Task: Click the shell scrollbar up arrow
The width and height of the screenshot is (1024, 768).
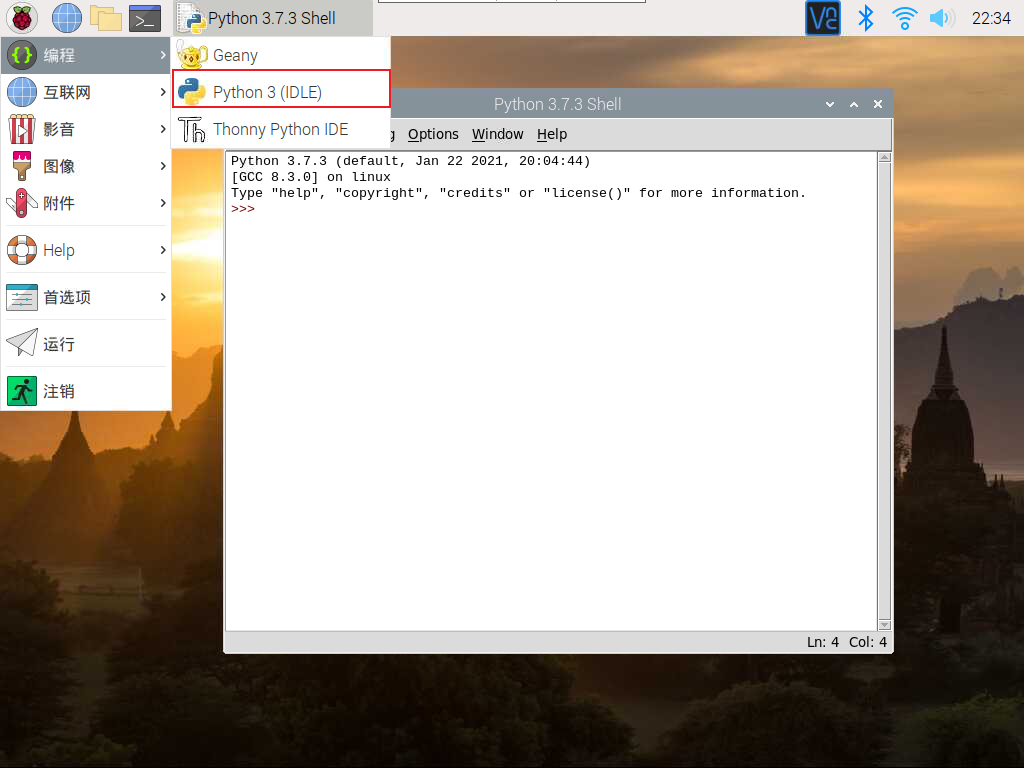Action: pos(884,157)
